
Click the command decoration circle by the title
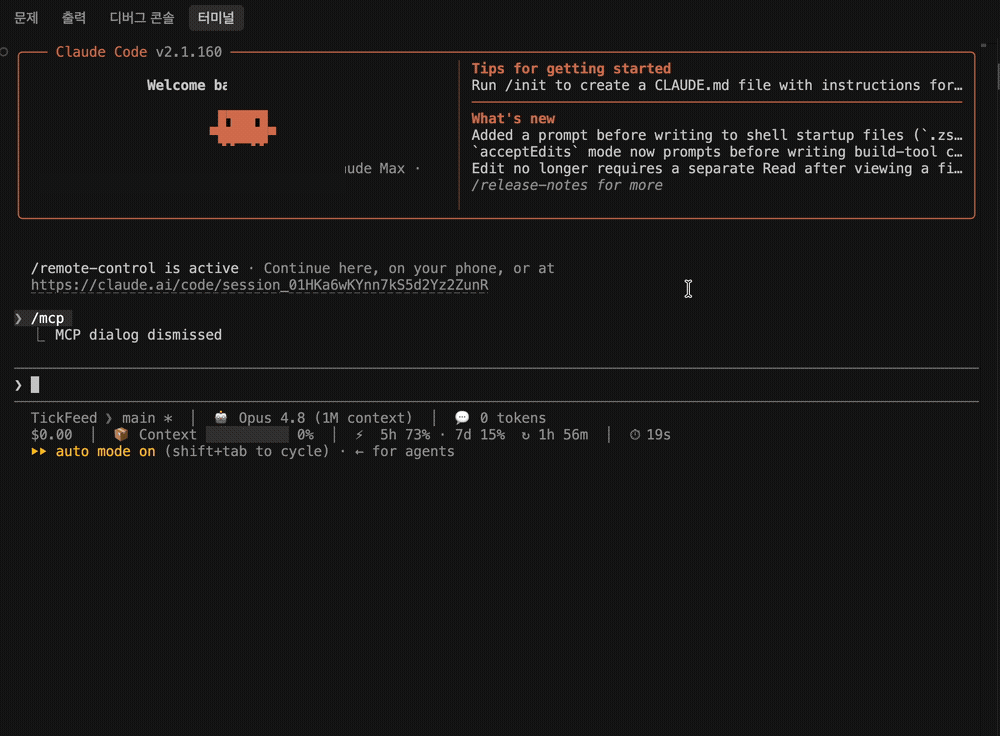(x=4, y=52)
